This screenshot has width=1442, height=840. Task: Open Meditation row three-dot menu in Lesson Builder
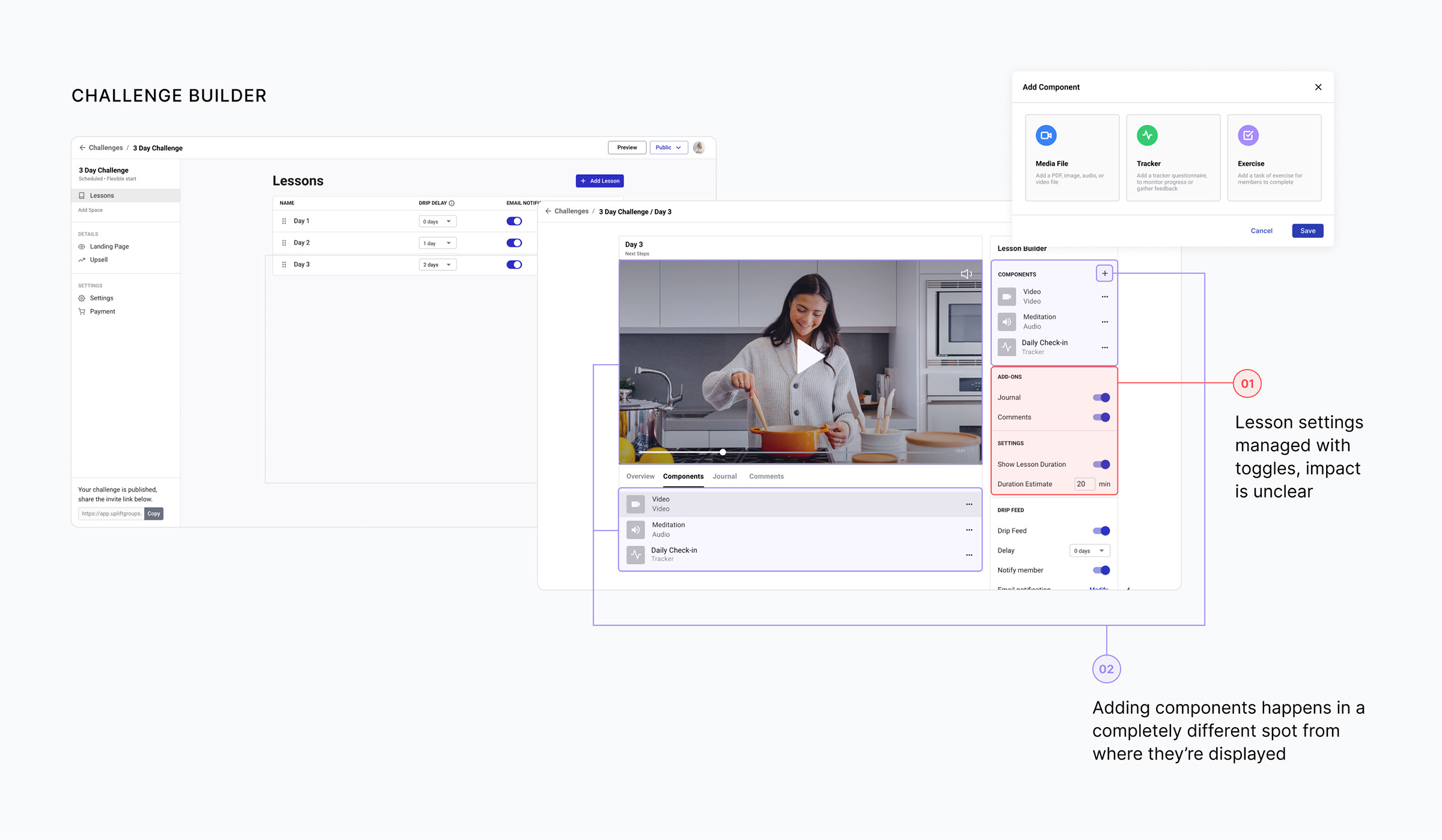tap(1104, 322)
